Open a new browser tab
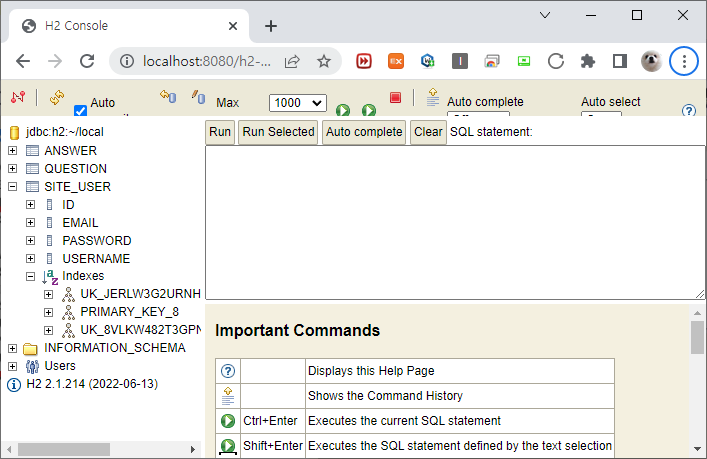This screenshot has height=459, width=707. tap(271, 26)
